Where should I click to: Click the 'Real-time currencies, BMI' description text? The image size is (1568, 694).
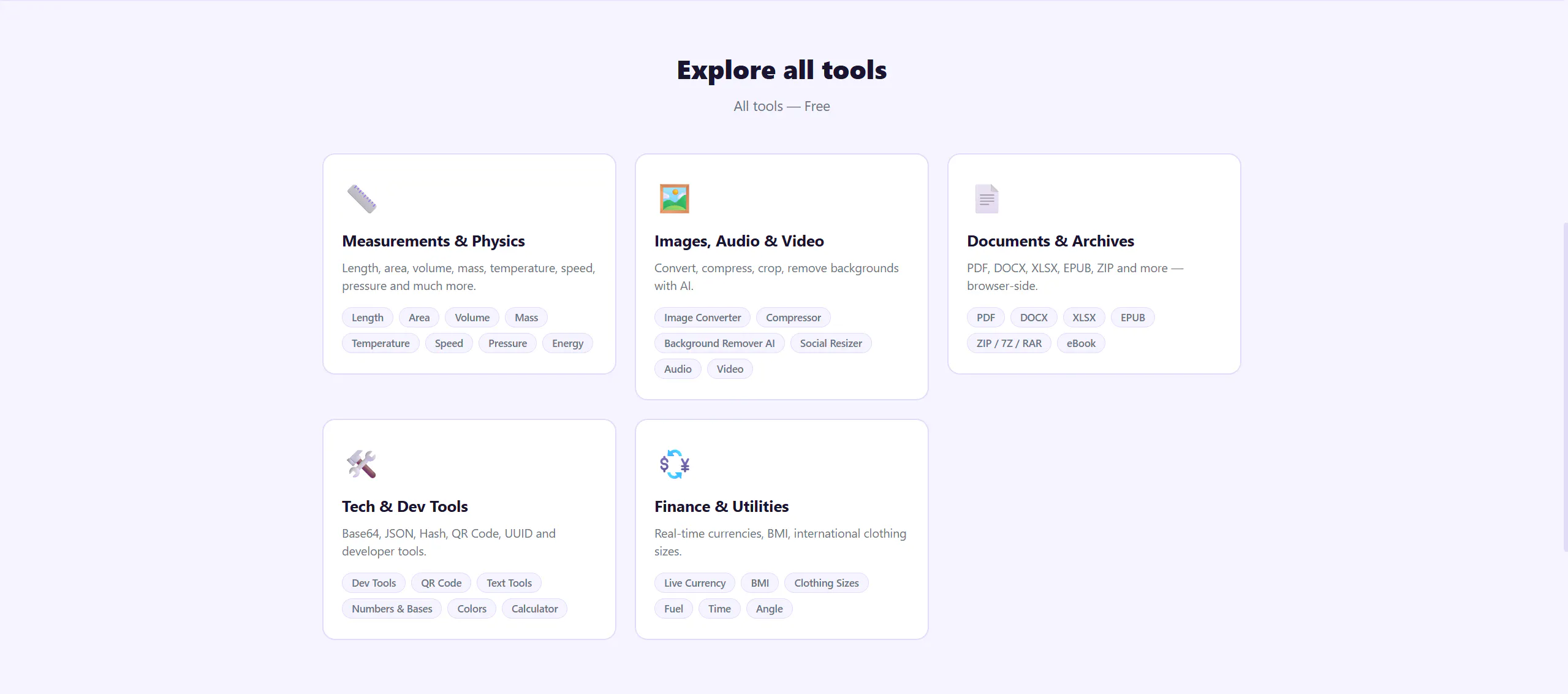point(780,543)
